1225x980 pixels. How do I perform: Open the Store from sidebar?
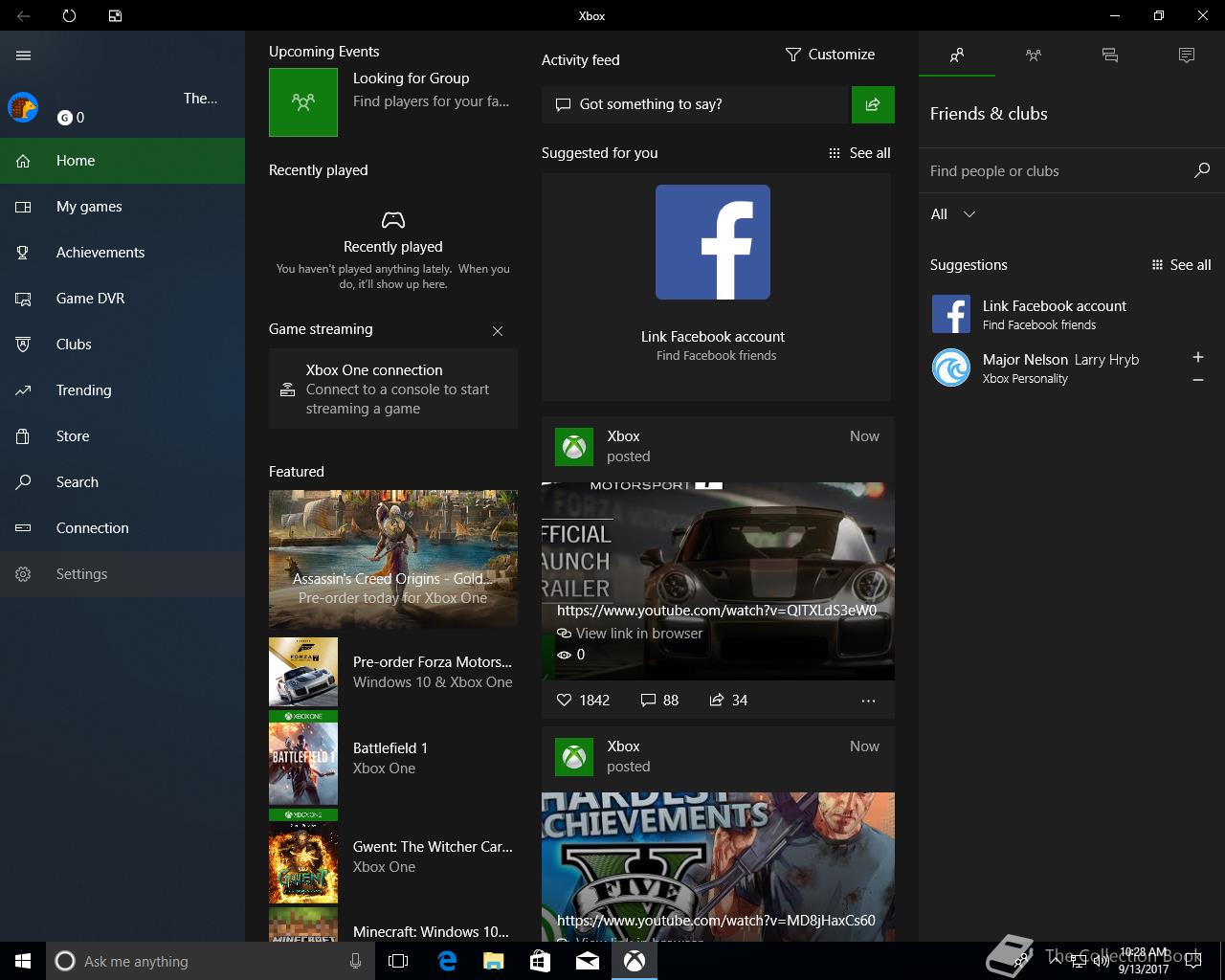[x=122, y=436]
